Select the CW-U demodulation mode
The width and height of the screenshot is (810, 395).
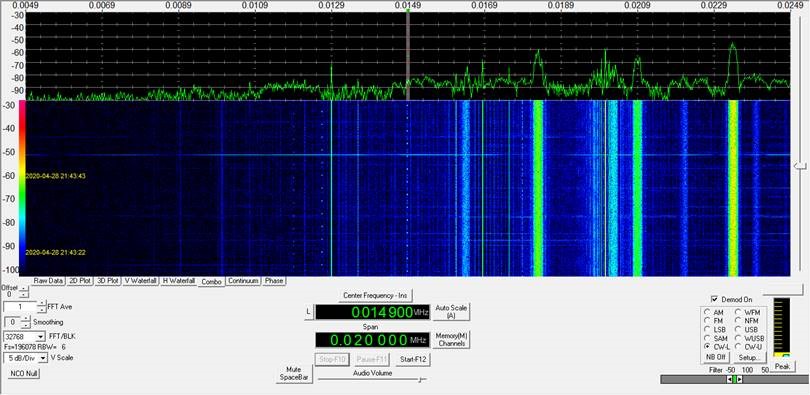[x=738, y=346]
